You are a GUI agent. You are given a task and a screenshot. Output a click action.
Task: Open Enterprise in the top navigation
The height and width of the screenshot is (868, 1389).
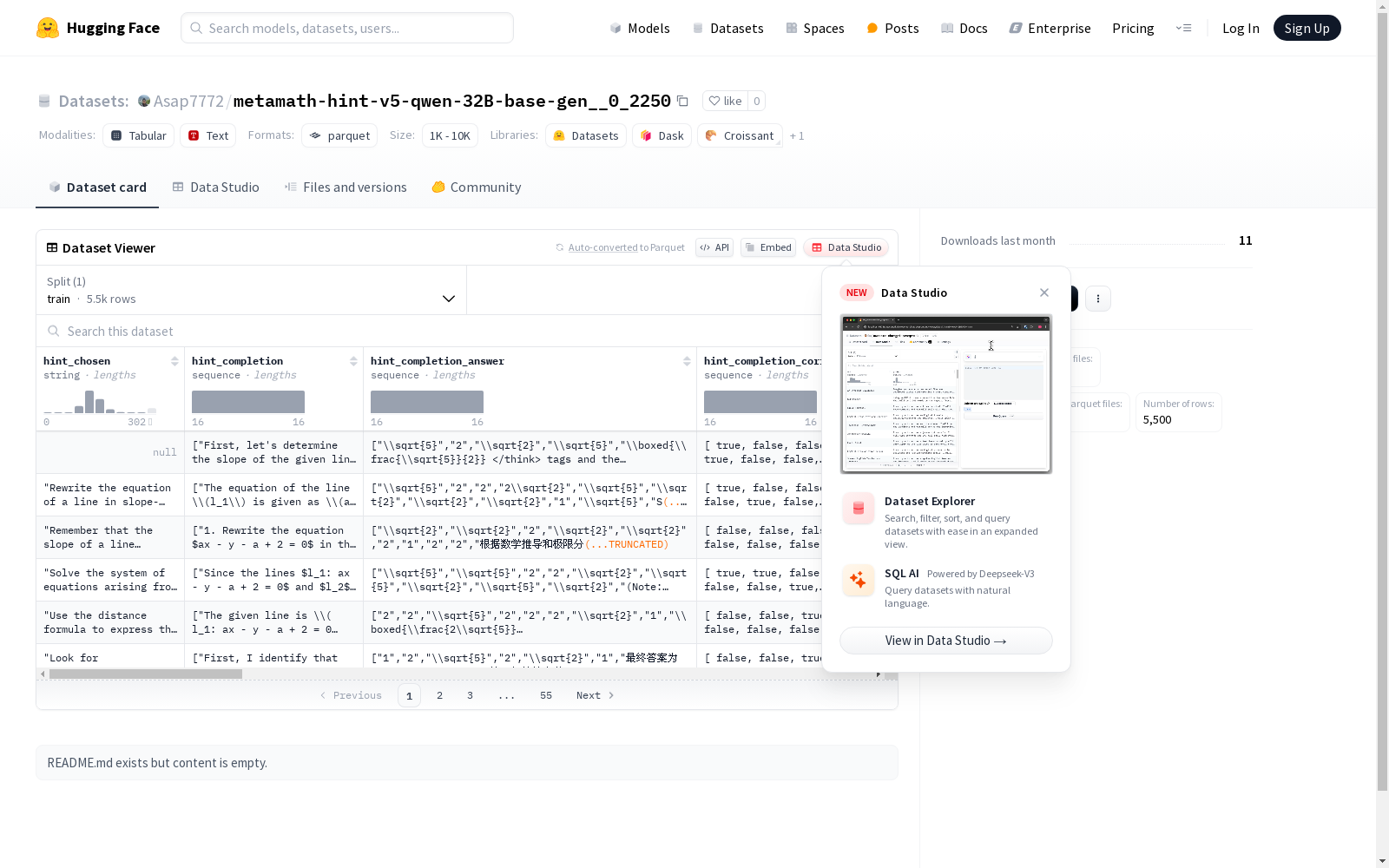1050,28
